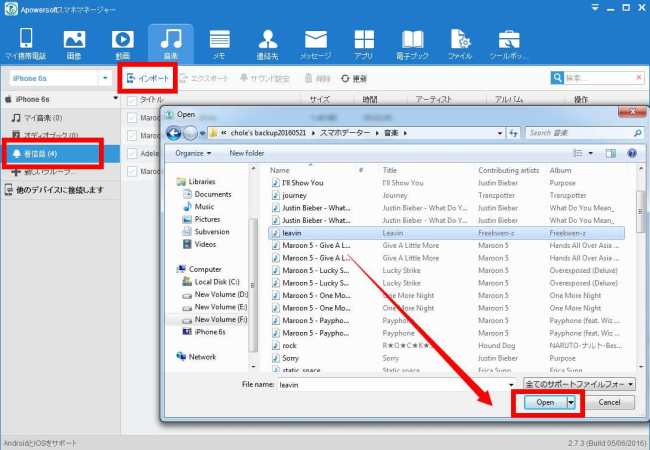
Task: Open the Toolbox tab icon
Action: (x=509, y=40)
